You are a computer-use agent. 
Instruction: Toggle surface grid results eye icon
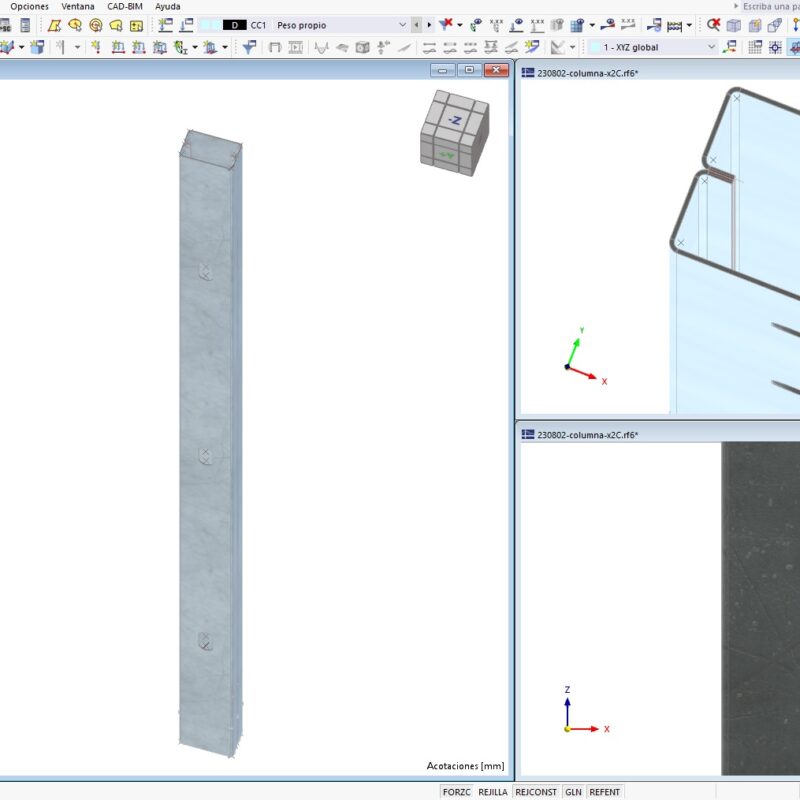[577, 25]
